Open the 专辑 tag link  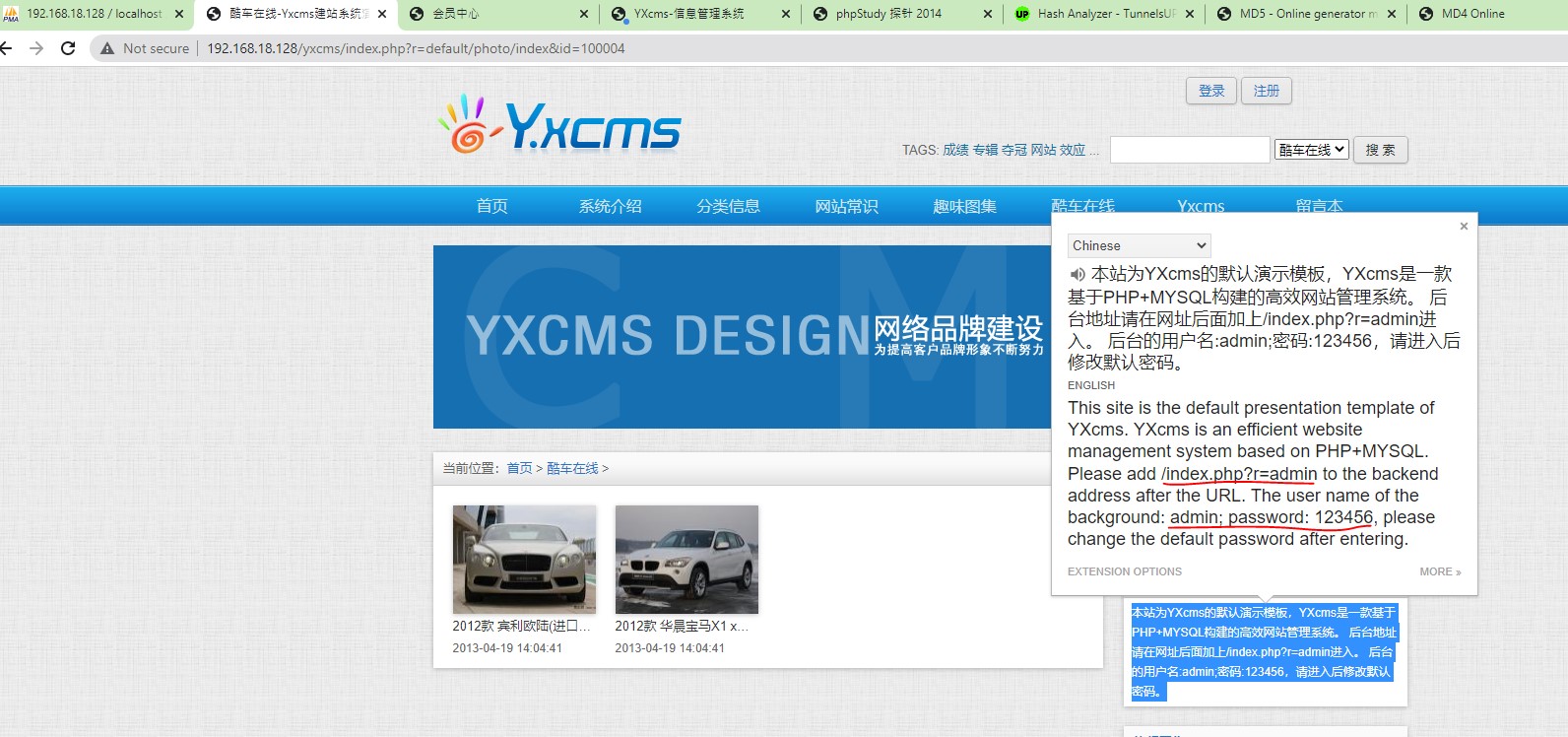(985, 150)
